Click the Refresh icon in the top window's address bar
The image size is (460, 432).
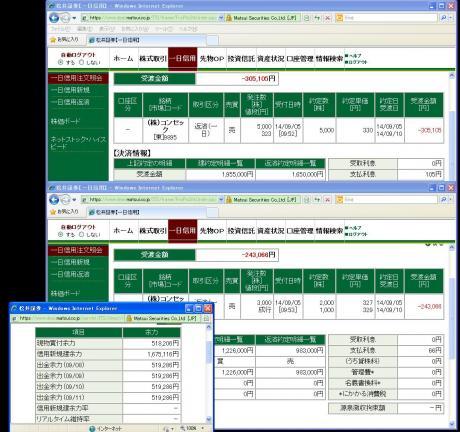click(x=317, y=18)
